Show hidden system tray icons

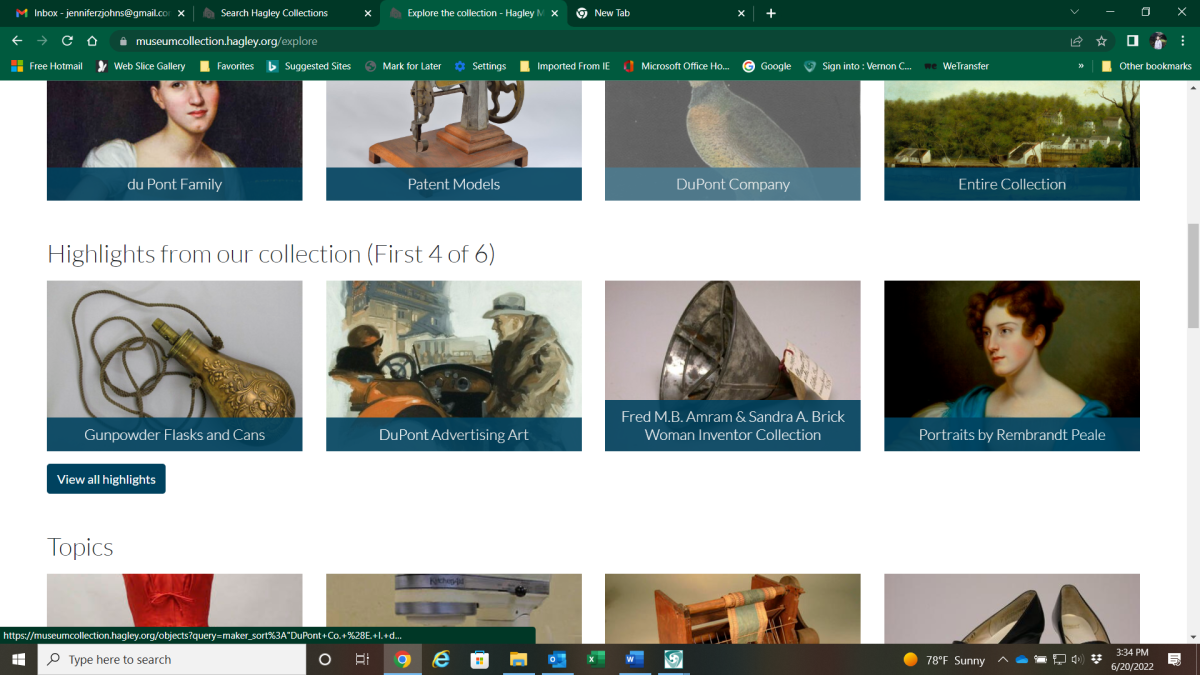[x=1003, y=659]
